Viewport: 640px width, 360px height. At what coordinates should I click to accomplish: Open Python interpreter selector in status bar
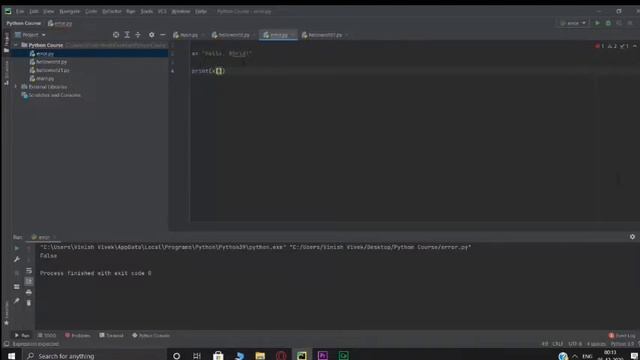tap(622, 344)
